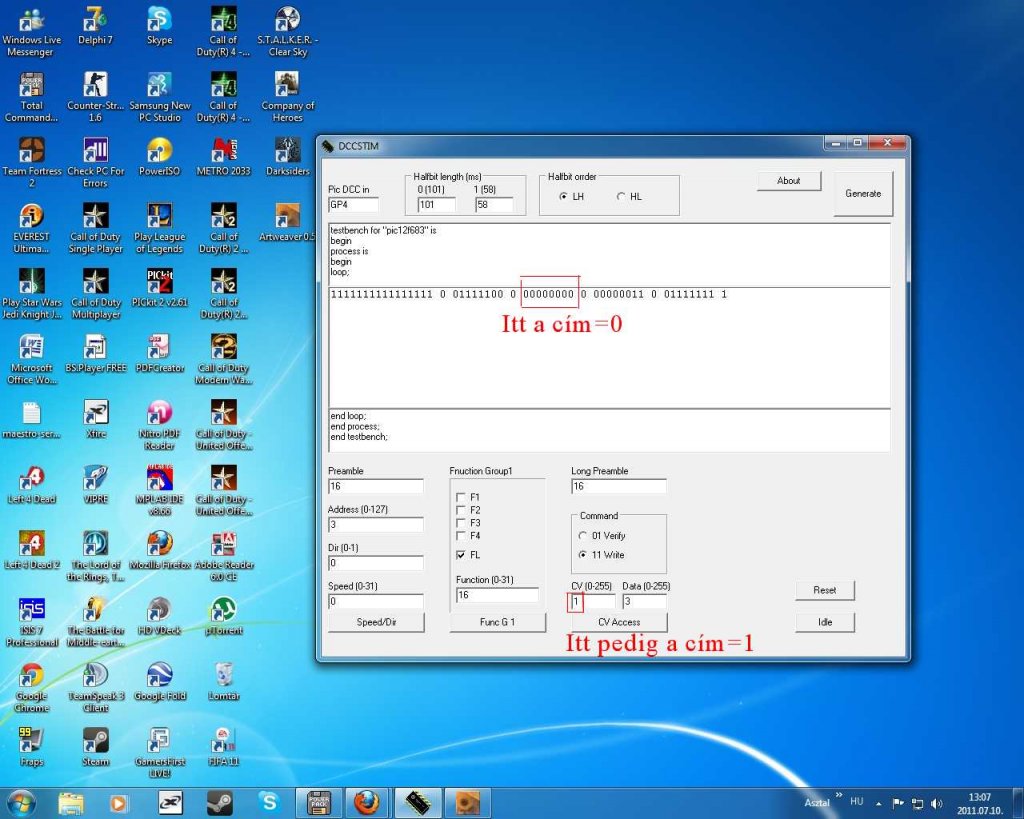The width and height of the screenshot is (1024, 819).
Task: Click the Generate button
Action: 863,193
